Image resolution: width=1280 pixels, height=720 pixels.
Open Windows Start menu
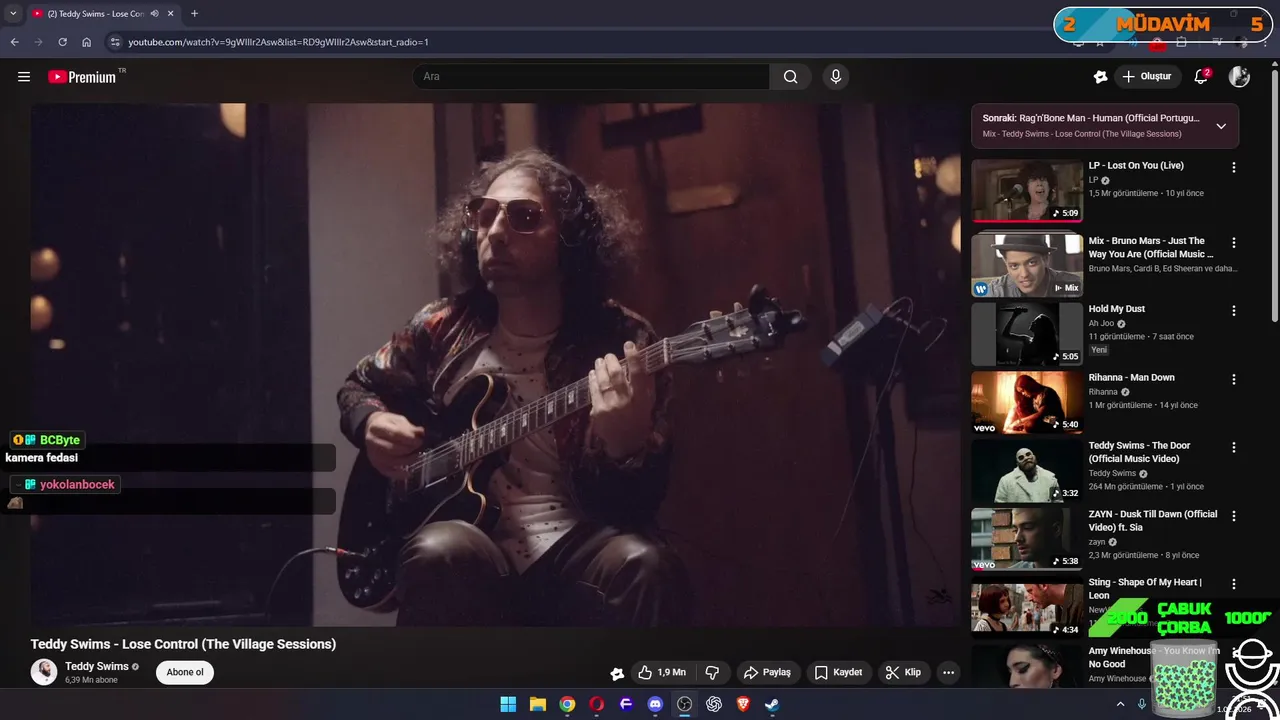(508, 704)
